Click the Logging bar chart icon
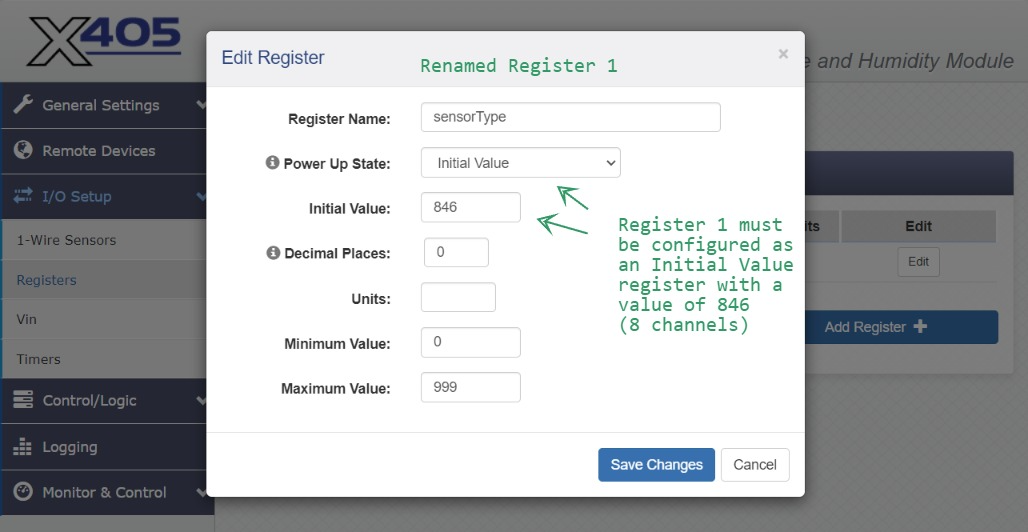 coord(23,447)
